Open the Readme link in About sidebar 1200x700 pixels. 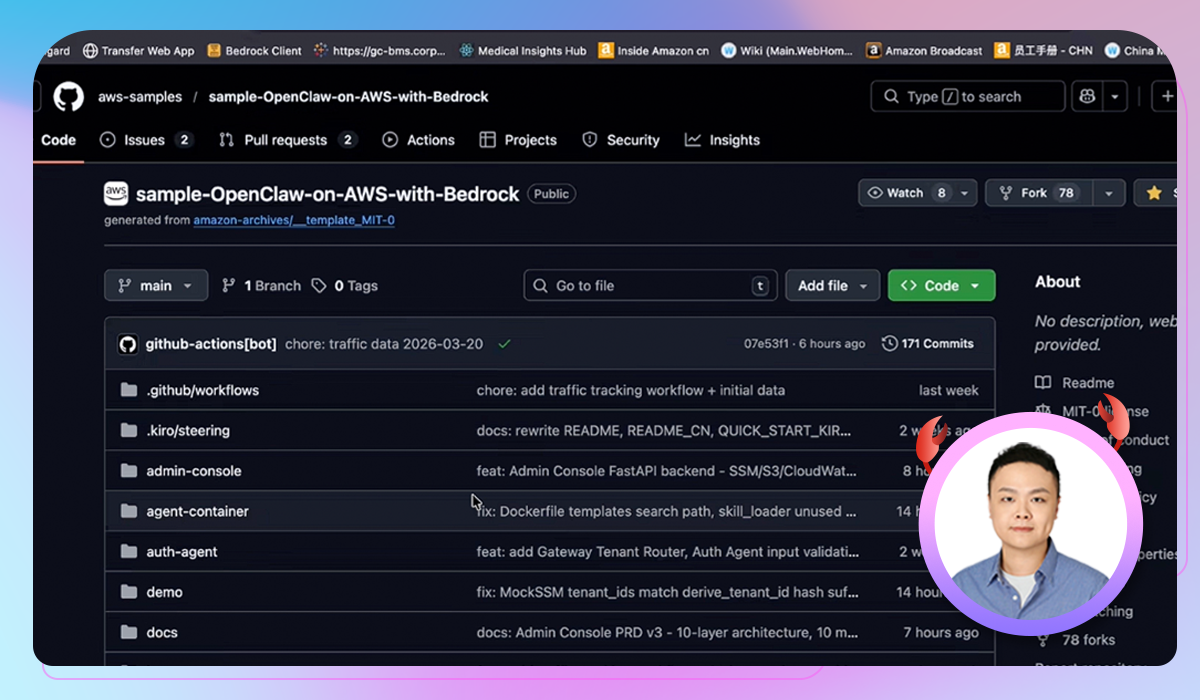pos(1075,383)
